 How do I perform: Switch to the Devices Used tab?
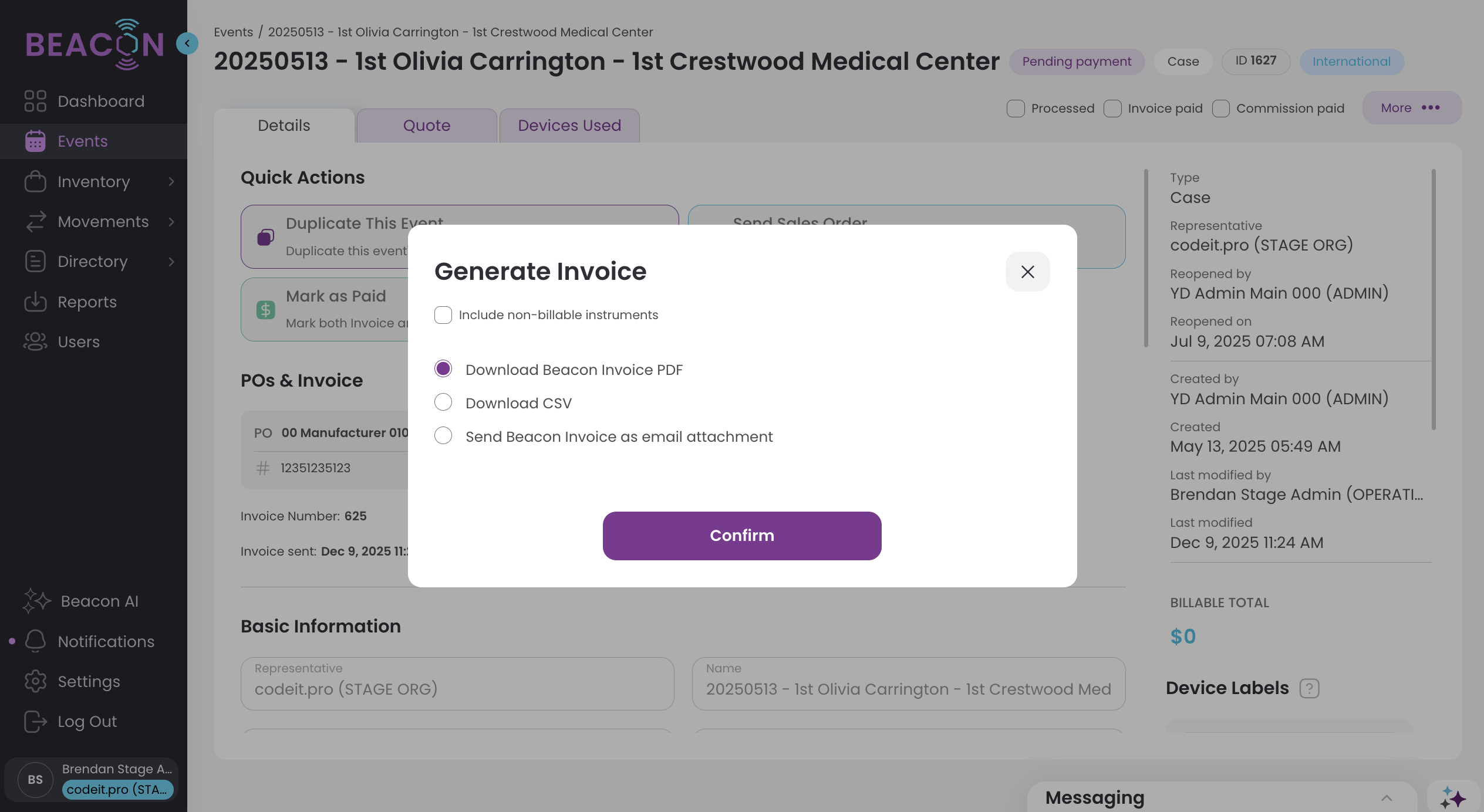[569, 126]
